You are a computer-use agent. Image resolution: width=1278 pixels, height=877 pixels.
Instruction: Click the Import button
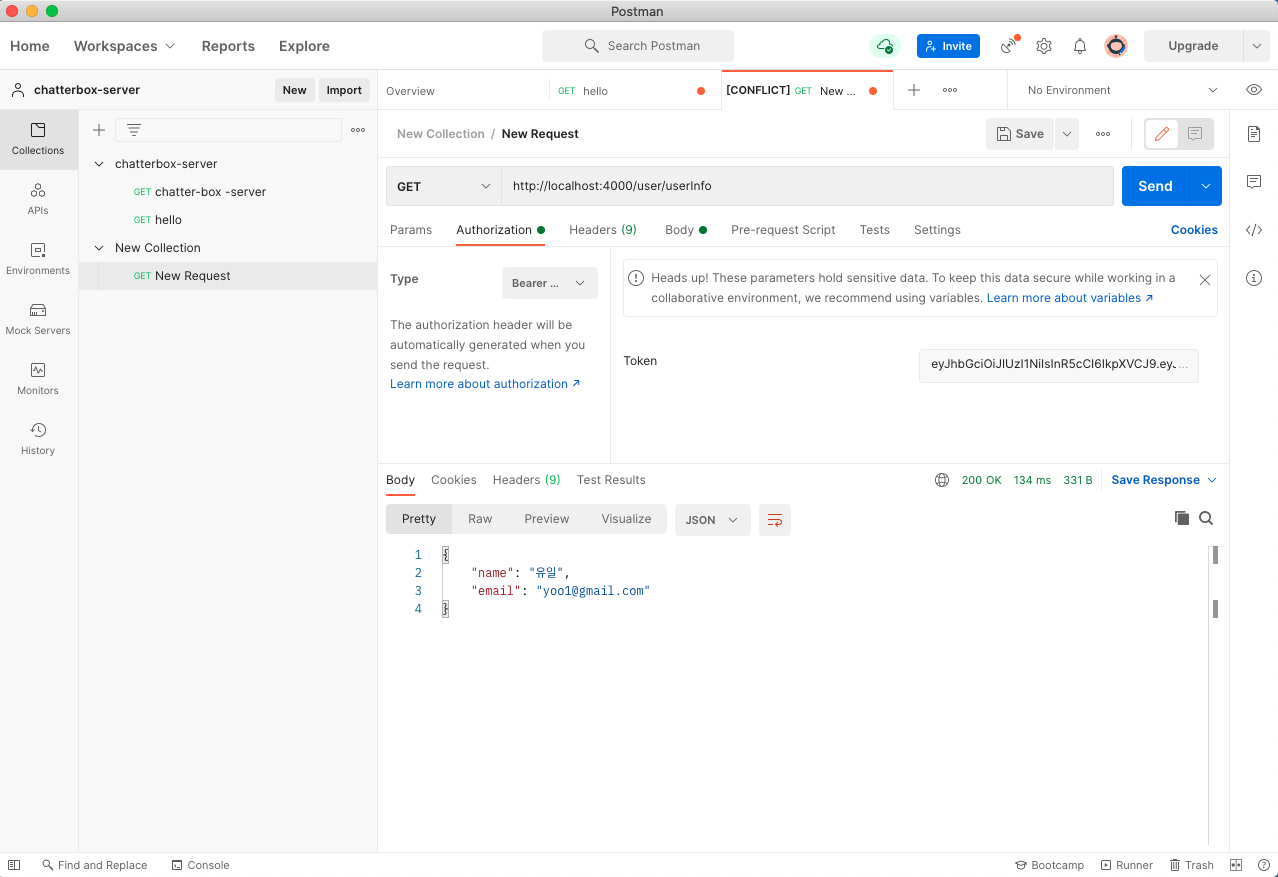pyautogui.click(x=344, y=90)
